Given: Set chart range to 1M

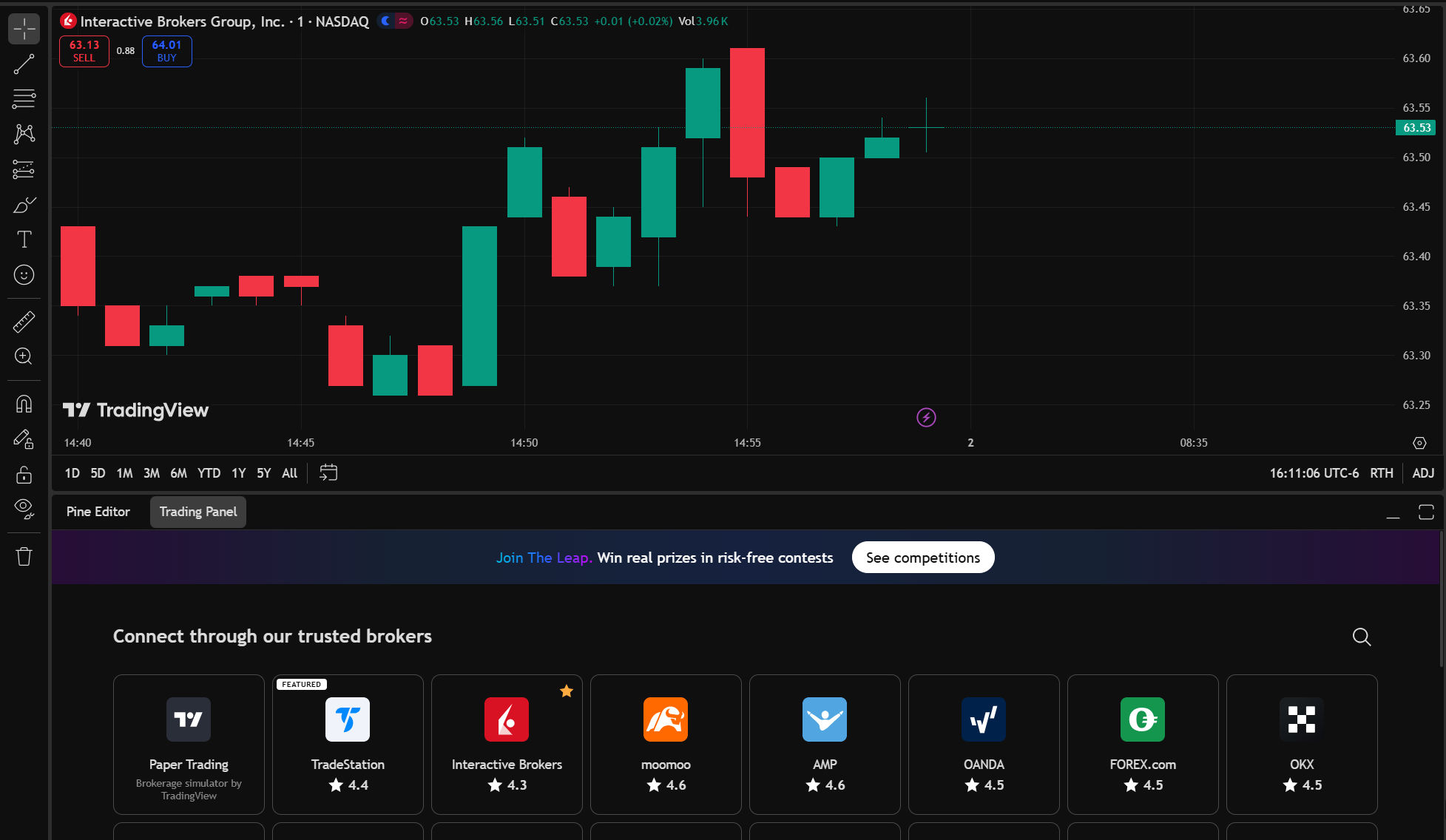Looking at the screenshot, I should pyautogui.click(x=124, y=473).
